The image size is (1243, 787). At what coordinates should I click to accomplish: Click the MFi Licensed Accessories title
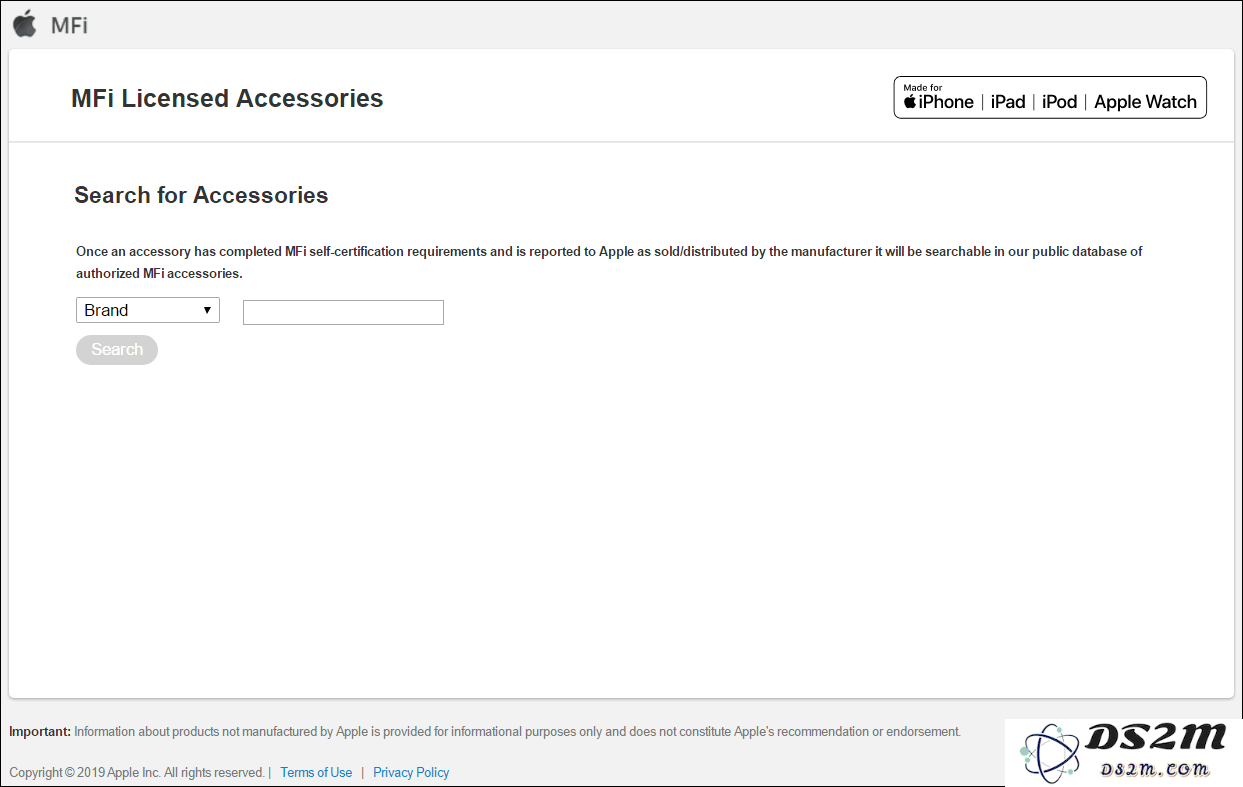(x=227, y=99)
